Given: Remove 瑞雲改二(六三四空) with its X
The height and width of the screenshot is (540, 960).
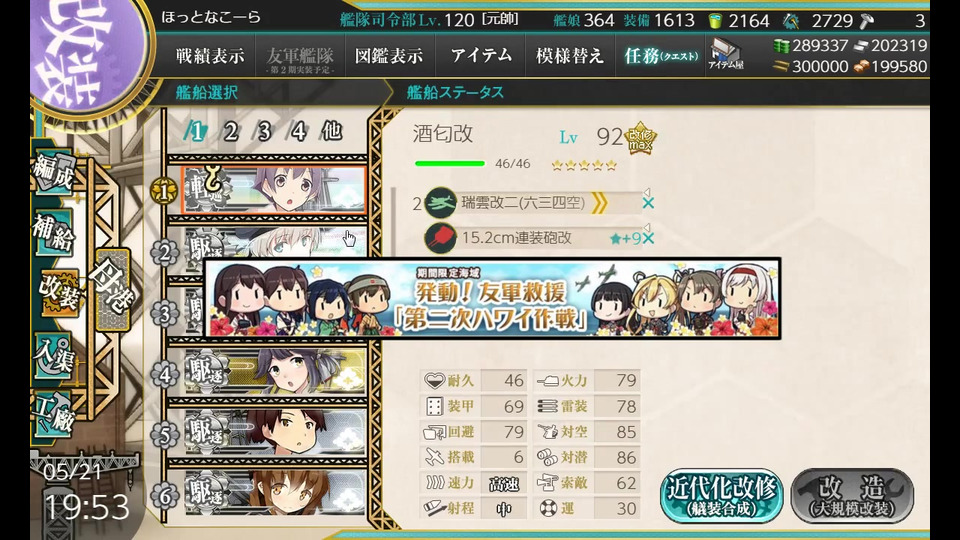Looking at the screenshot, I should click(x=648, y=203).
